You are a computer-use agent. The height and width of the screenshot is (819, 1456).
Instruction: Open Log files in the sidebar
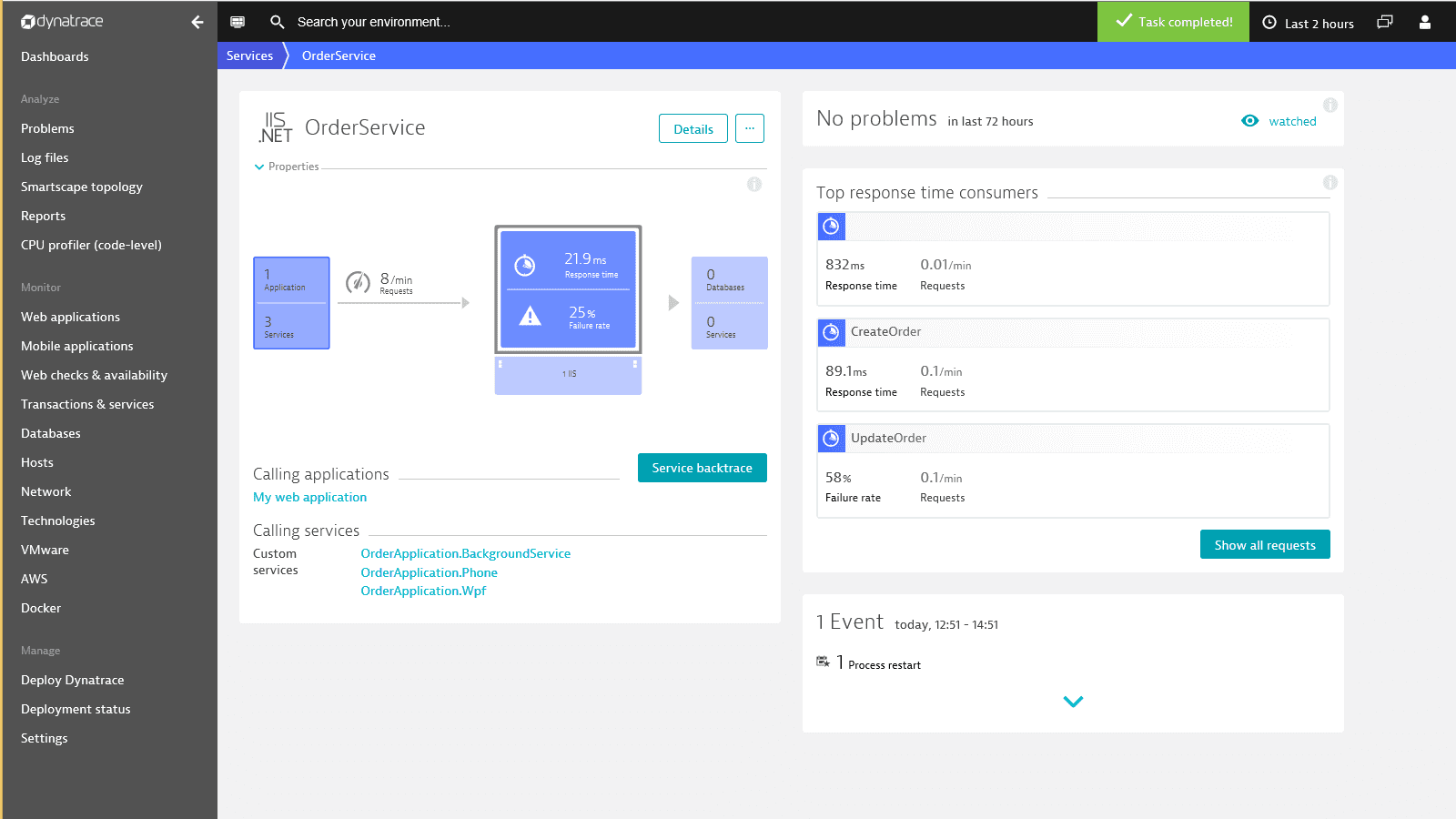(x=45, y=157)
